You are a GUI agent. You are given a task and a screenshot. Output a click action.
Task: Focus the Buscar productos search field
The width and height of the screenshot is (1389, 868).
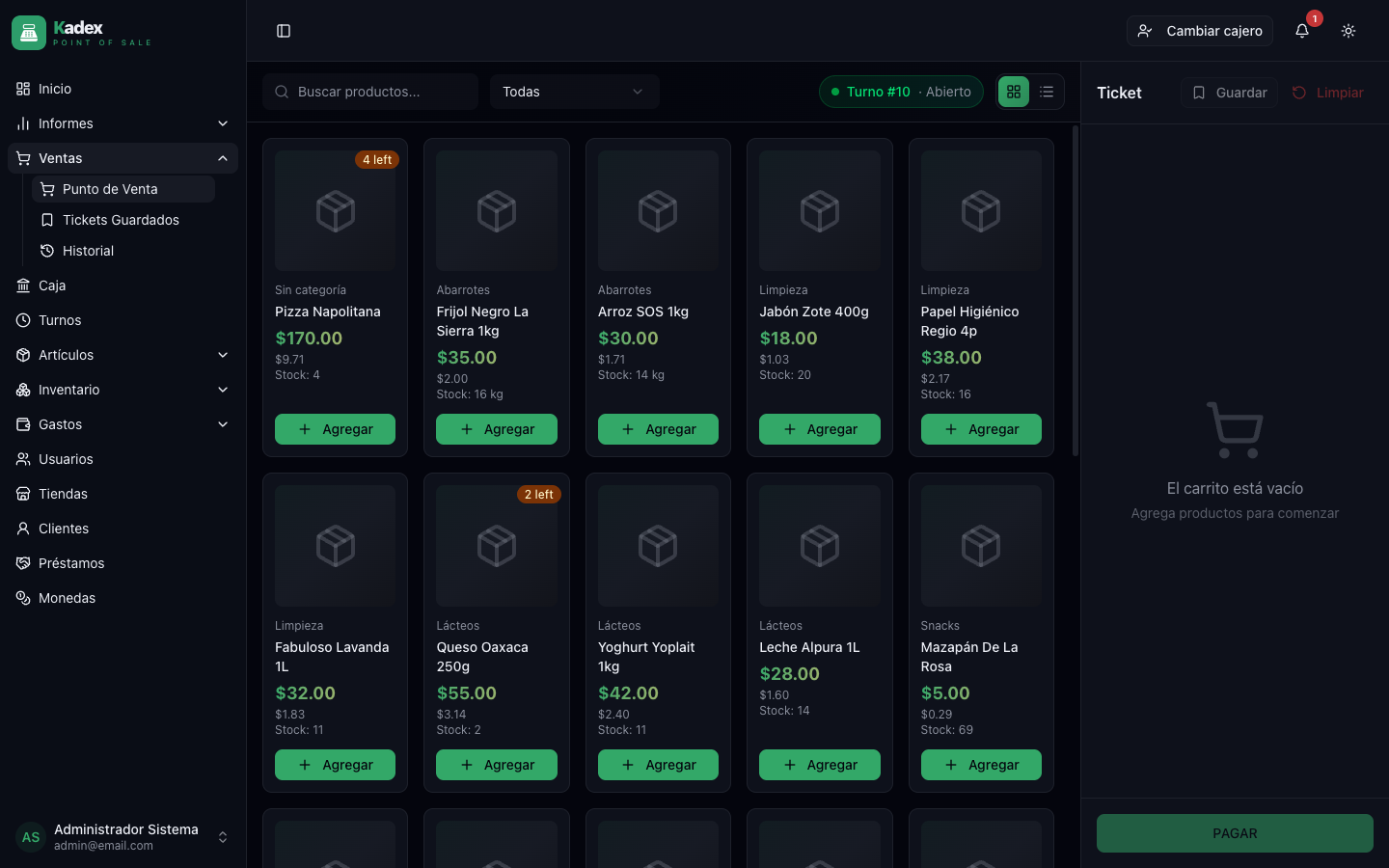pyautogui.click(x=381, y=92)
